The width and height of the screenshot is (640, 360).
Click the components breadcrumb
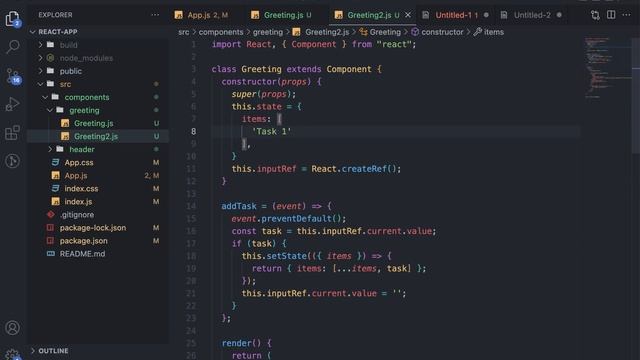(x=221, y=32)
